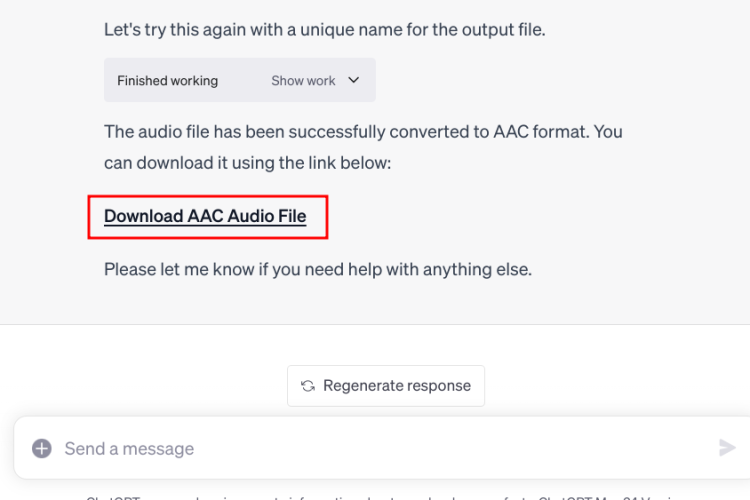This screenshot has height=500, width=750.
Task: Click the "Show work" label
Action: (303, 81)
